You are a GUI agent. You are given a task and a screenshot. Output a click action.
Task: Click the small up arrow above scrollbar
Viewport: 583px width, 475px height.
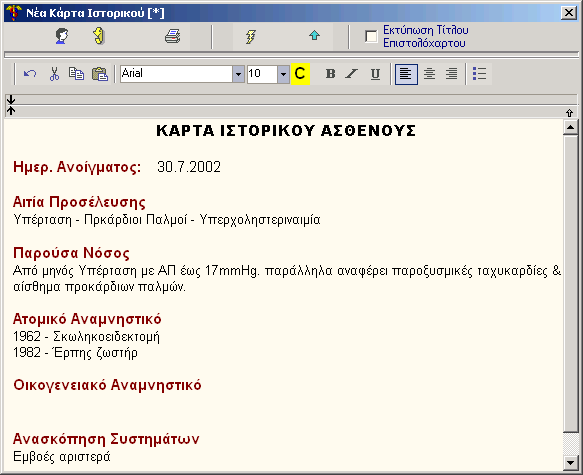569,113
